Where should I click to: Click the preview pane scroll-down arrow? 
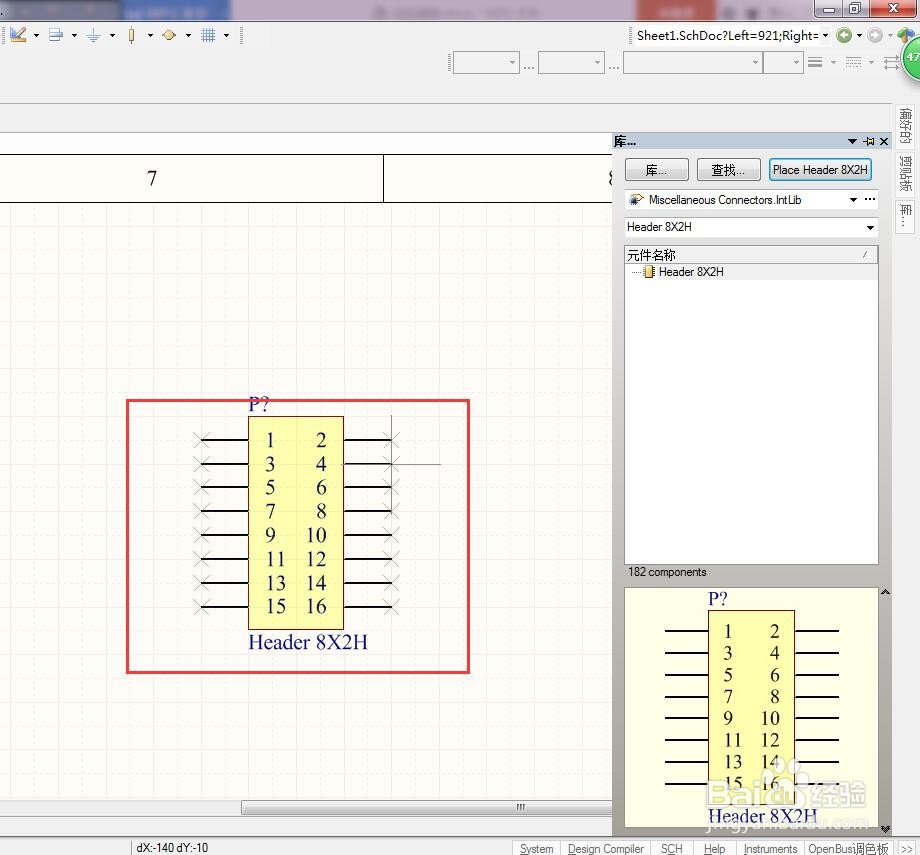[x=885, y=829]
